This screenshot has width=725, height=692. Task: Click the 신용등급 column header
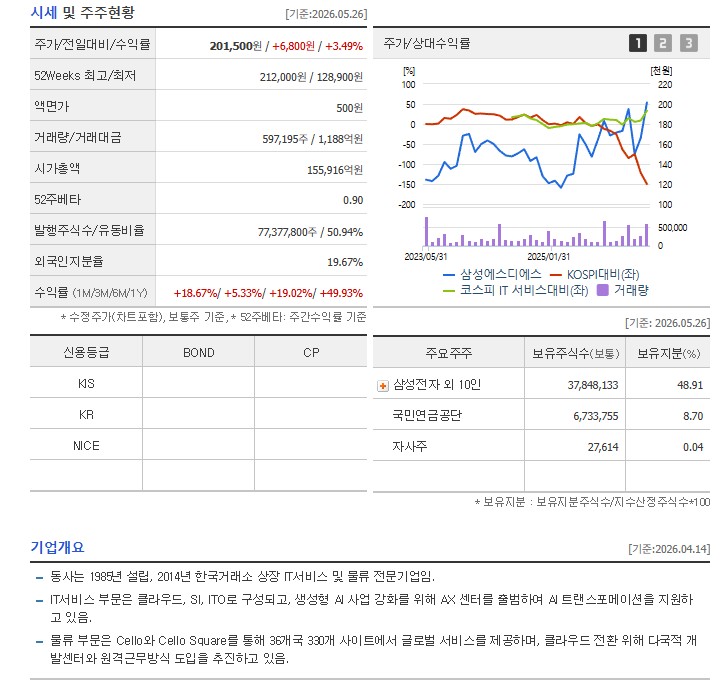point(86,353)
